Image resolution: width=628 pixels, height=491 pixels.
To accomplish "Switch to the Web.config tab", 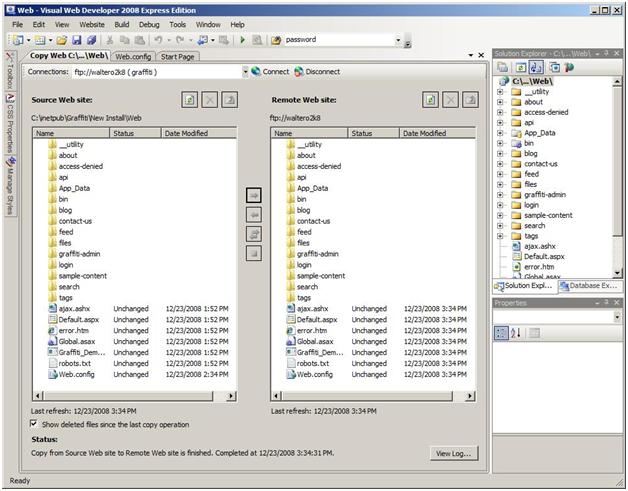I will point(133,56).
